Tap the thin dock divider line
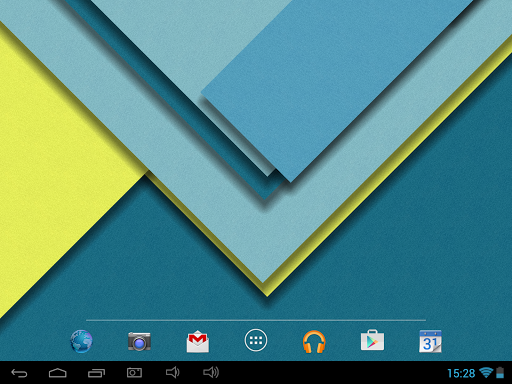Viewport: 512px width, 384px height. coord(256,320)
